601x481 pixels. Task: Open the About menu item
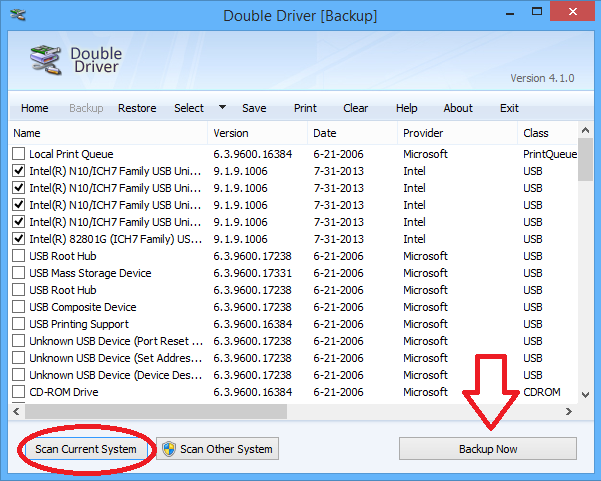[458, 108]
